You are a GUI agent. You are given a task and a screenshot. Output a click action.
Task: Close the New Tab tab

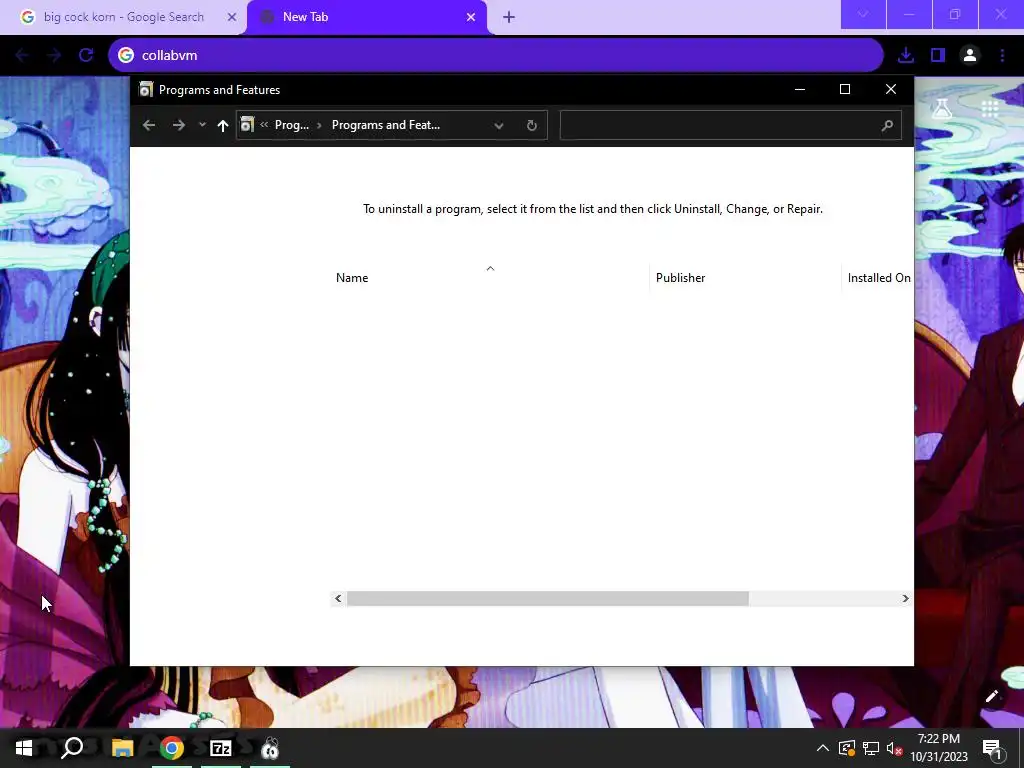(471, 17)
